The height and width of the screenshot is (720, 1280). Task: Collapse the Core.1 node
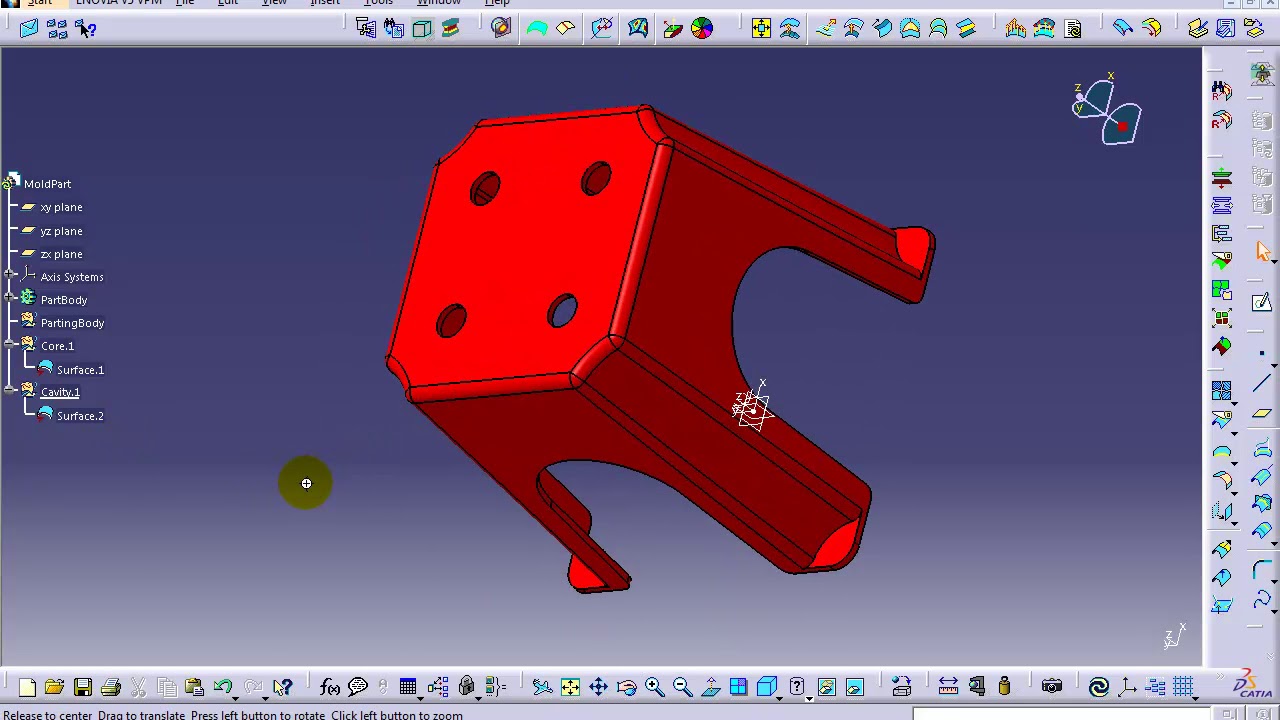click(x=9, y=346)
